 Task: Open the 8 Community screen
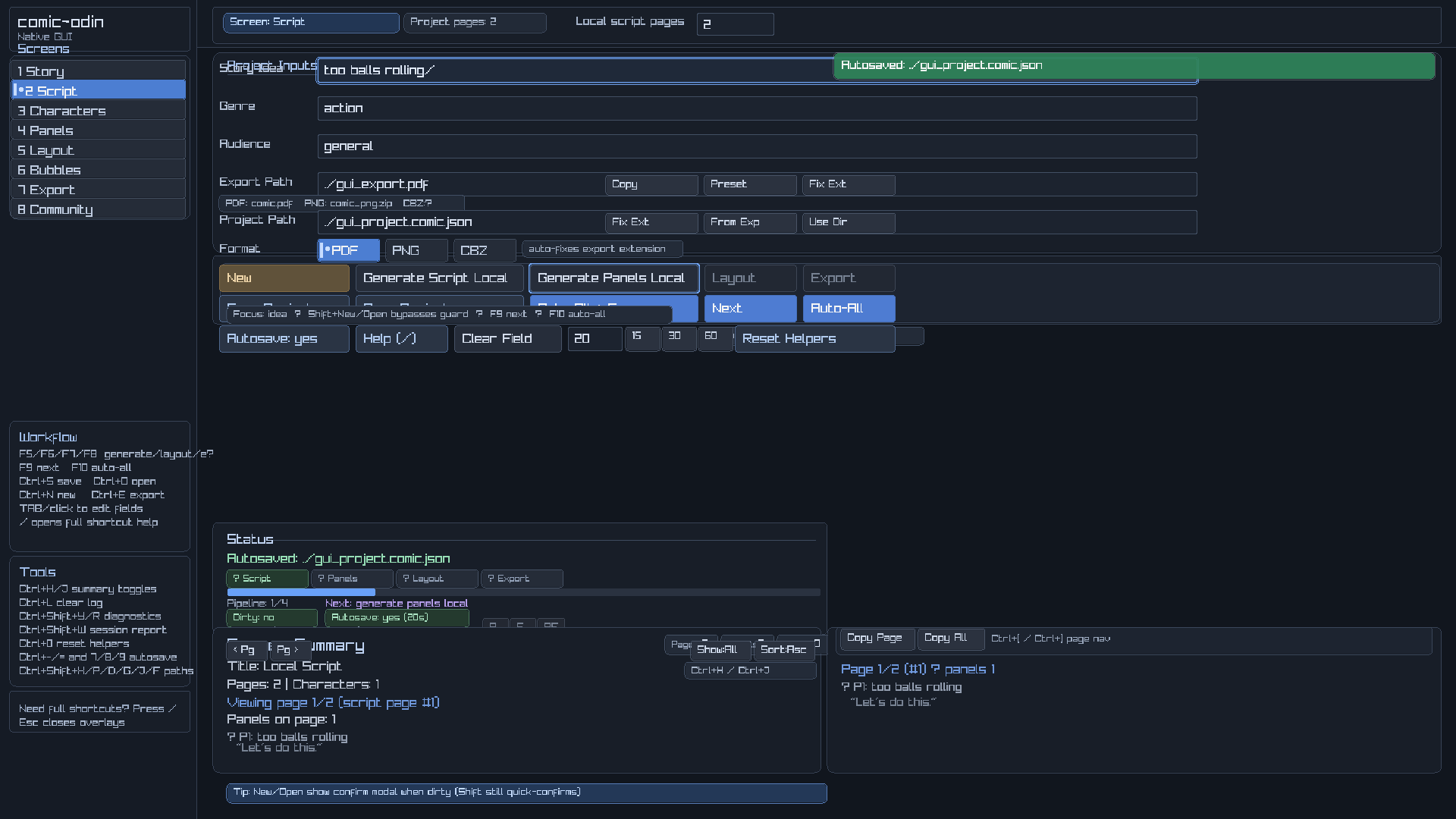point(99,209)
